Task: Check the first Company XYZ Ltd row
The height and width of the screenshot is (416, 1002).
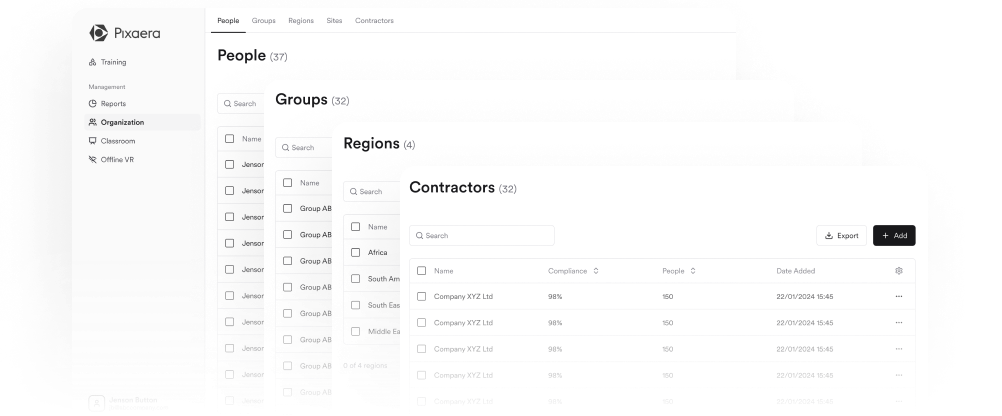Action: tap(421, 296)
